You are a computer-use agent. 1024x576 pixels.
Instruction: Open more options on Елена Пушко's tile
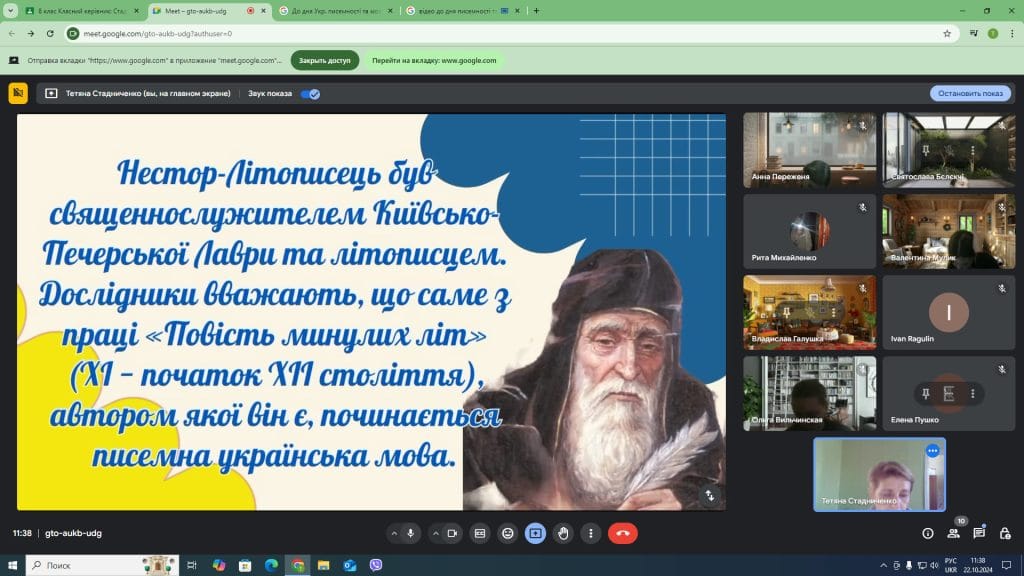[x=972, y=394]
